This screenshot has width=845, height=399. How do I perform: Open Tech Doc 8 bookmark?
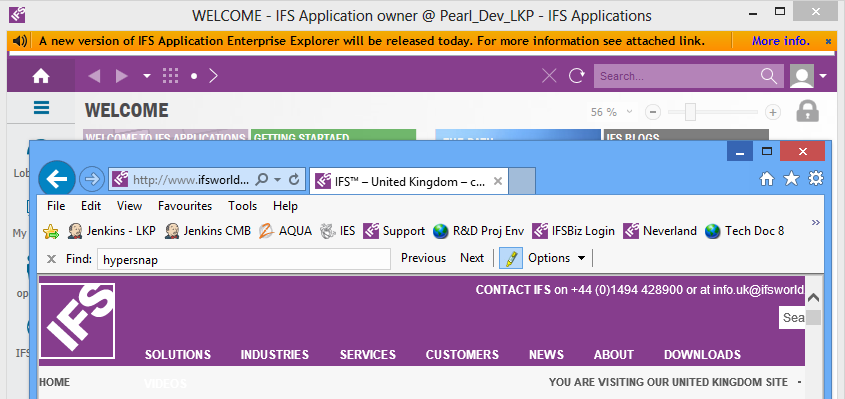point(744,231)
